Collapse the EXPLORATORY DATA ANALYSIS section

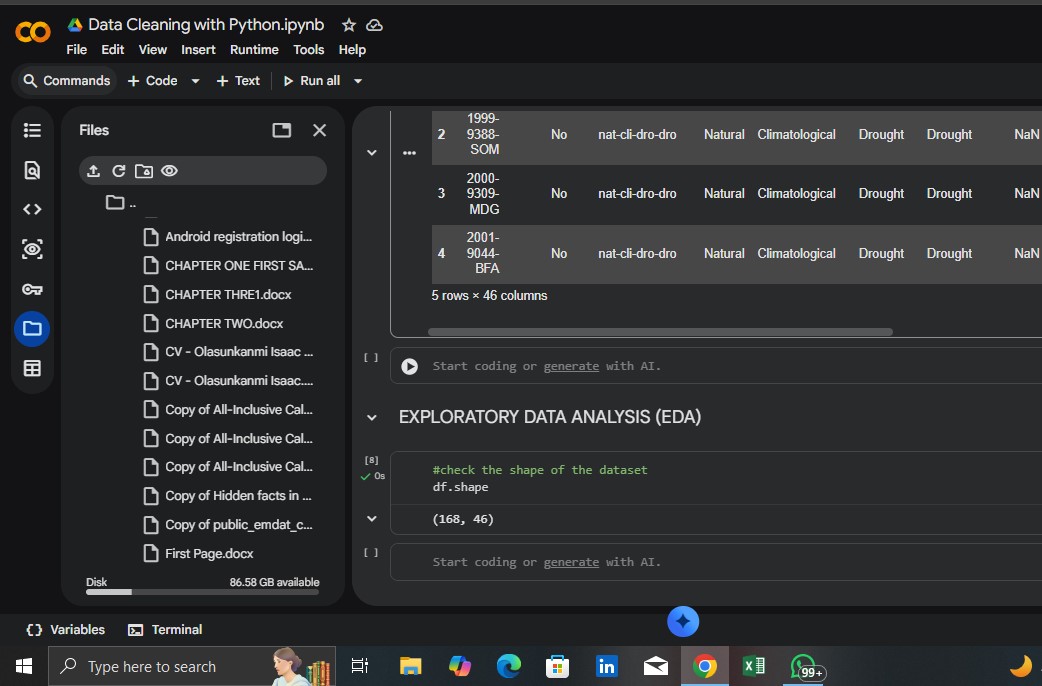(372, 417)
